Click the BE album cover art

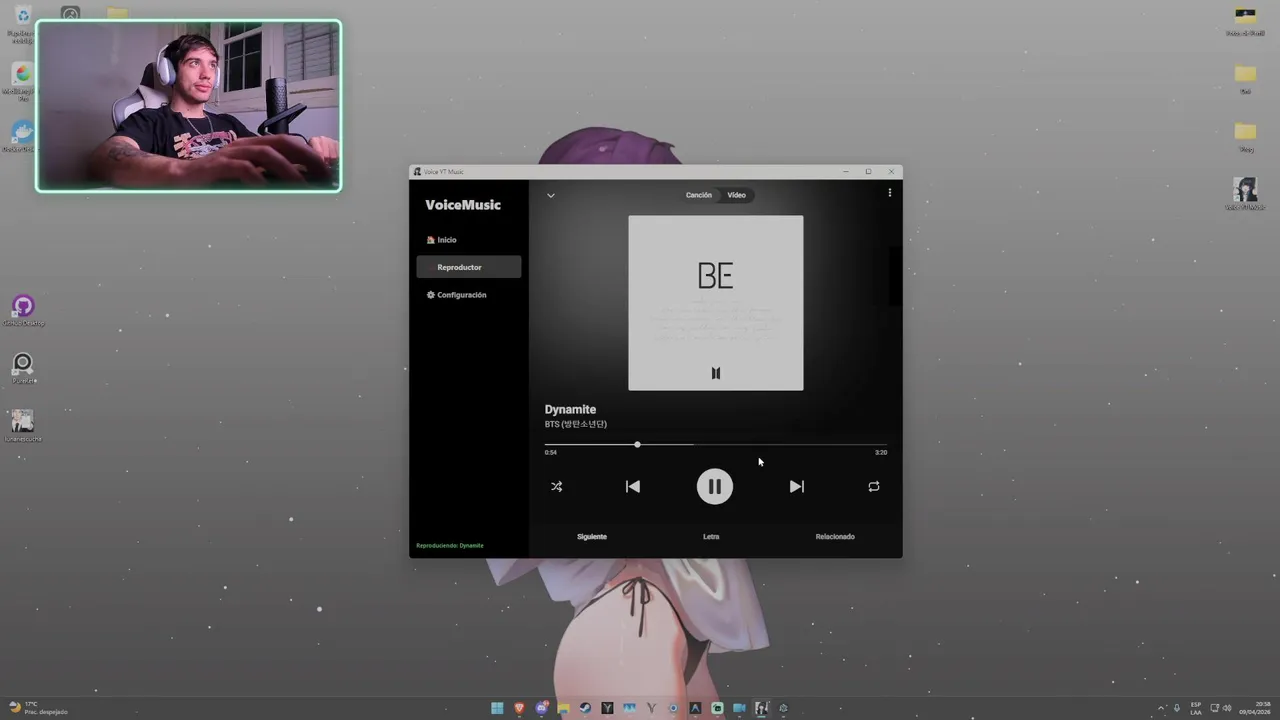pos(715,303)
